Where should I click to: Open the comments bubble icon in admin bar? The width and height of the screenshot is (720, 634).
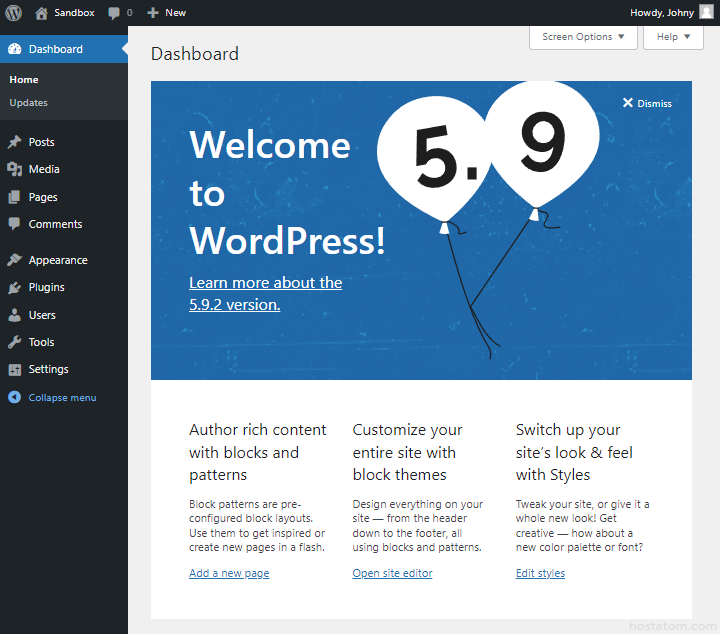tap(114, 13)
